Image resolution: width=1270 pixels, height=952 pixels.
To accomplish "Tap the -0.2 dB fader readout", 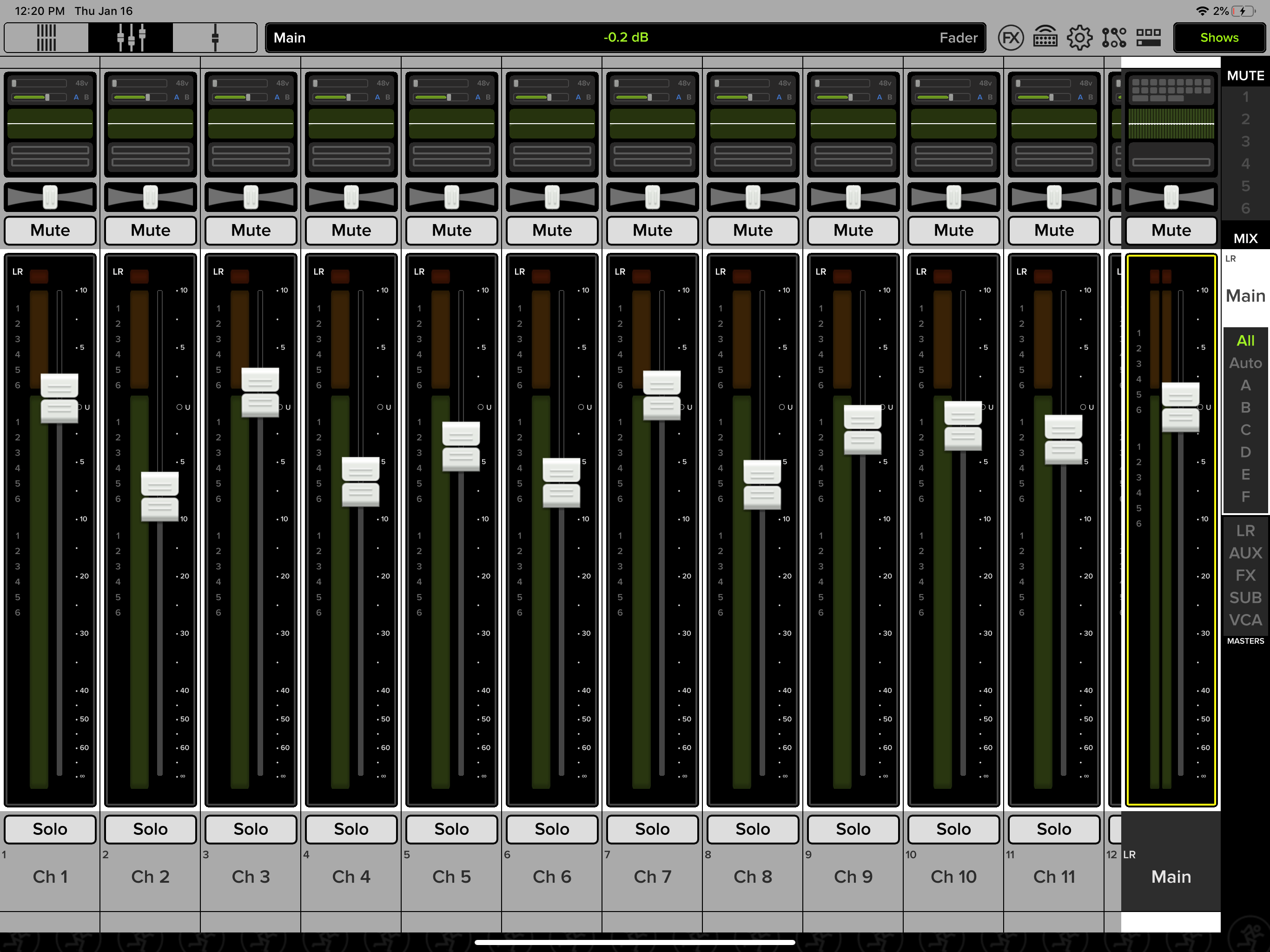I will pos(626,37).
